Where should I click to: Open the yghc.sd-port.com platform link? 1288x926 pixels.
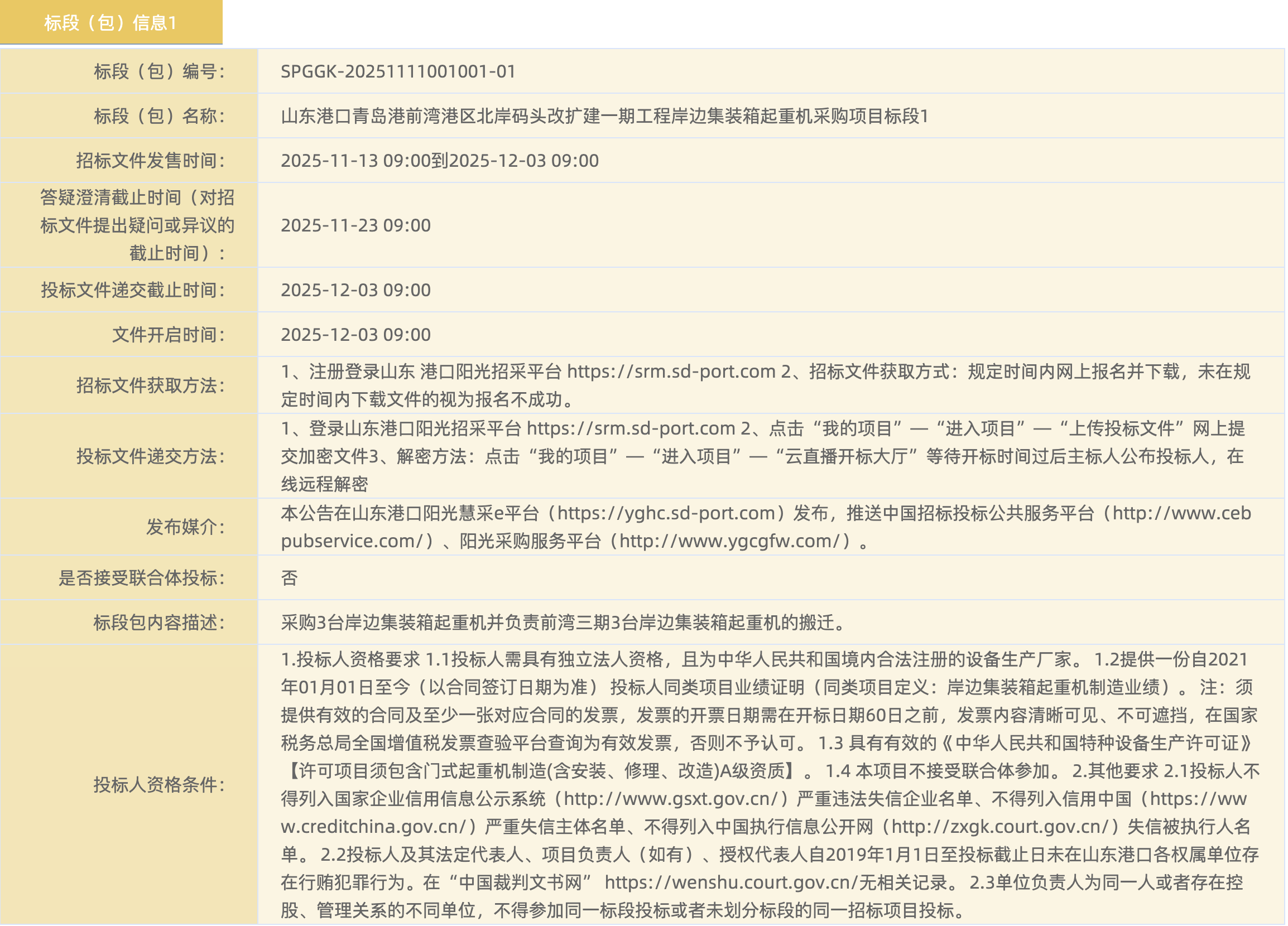[x=666, y=514]
